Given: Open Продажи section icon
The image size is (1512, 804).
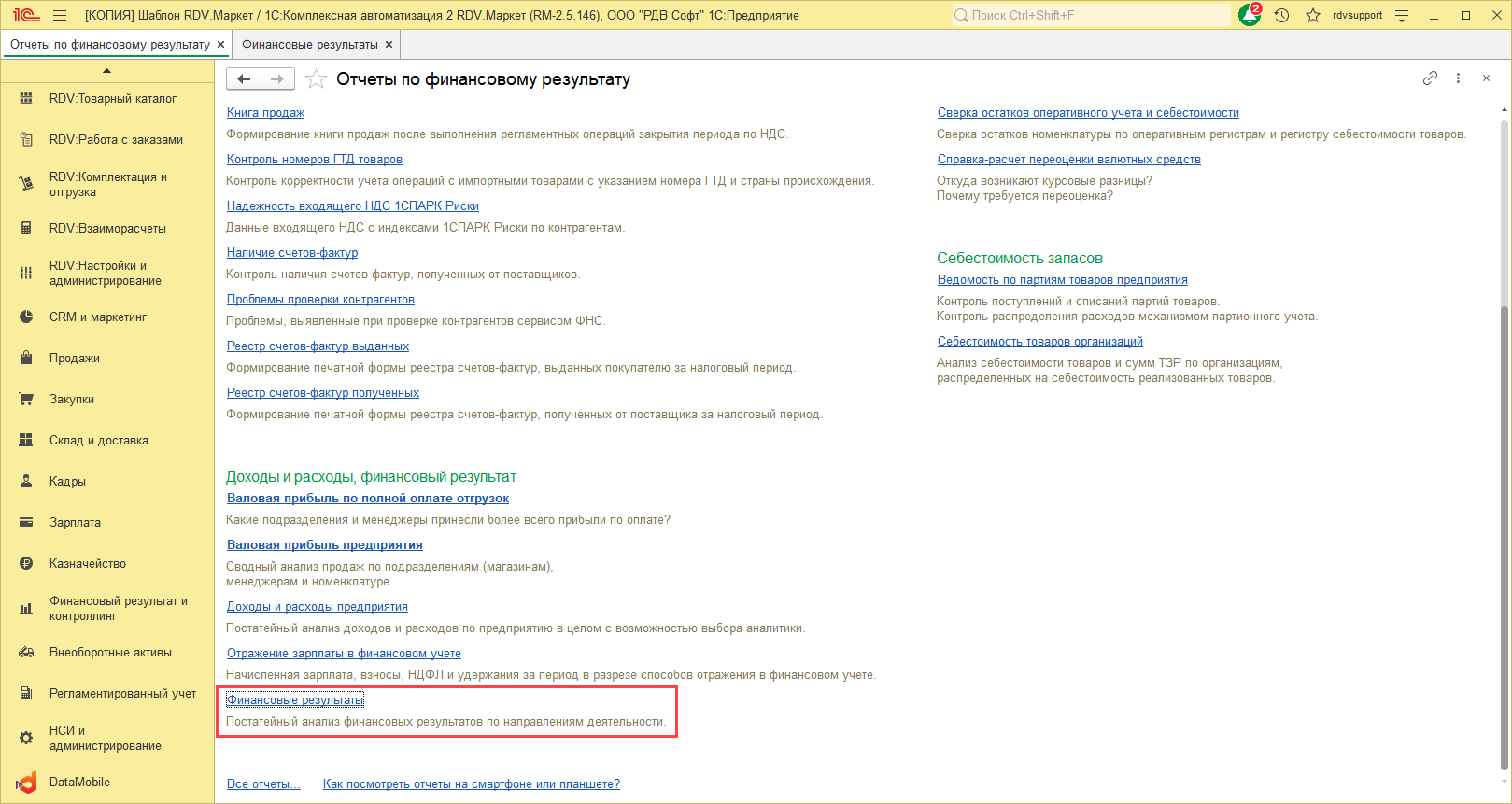Looking at the screenshot, I should coord(26,359).
